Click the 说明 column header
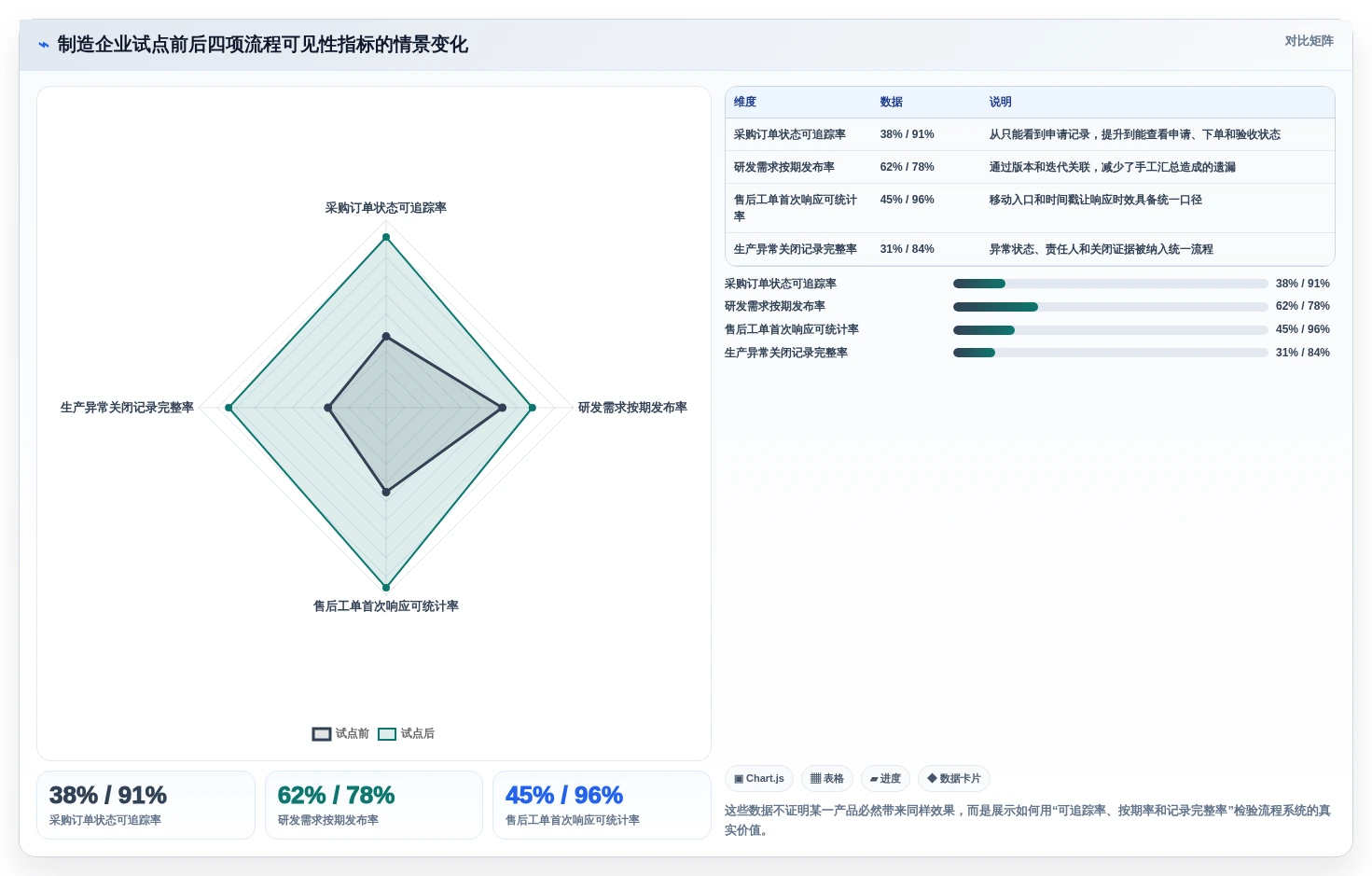This screenshot has width=1372, height=876. [x=1001, y=103]
